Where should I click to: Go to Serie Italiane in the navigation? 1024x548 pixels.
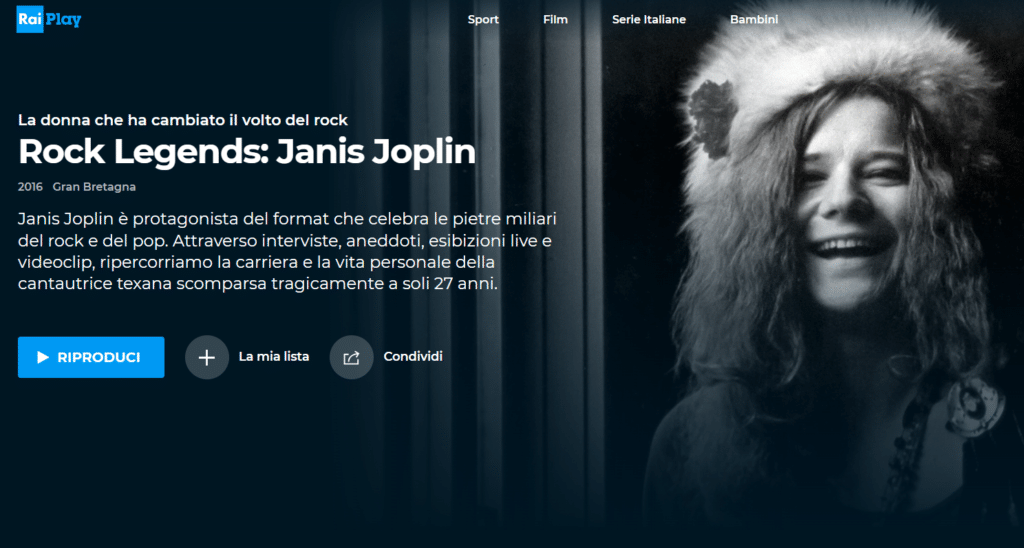click(649, 20)
